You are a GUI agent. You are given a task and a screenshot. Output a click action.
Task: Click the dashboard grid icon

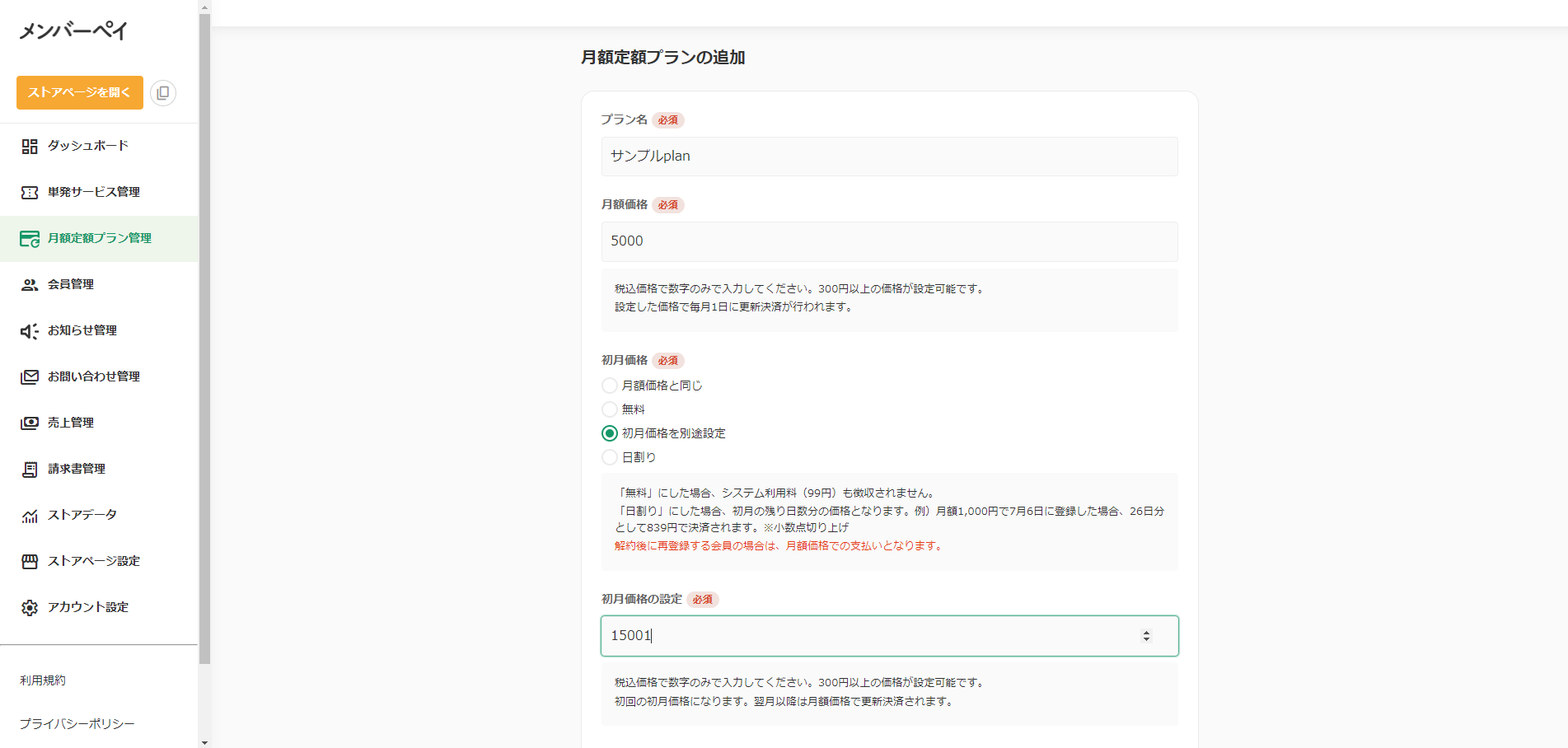[x=30, y=146]
